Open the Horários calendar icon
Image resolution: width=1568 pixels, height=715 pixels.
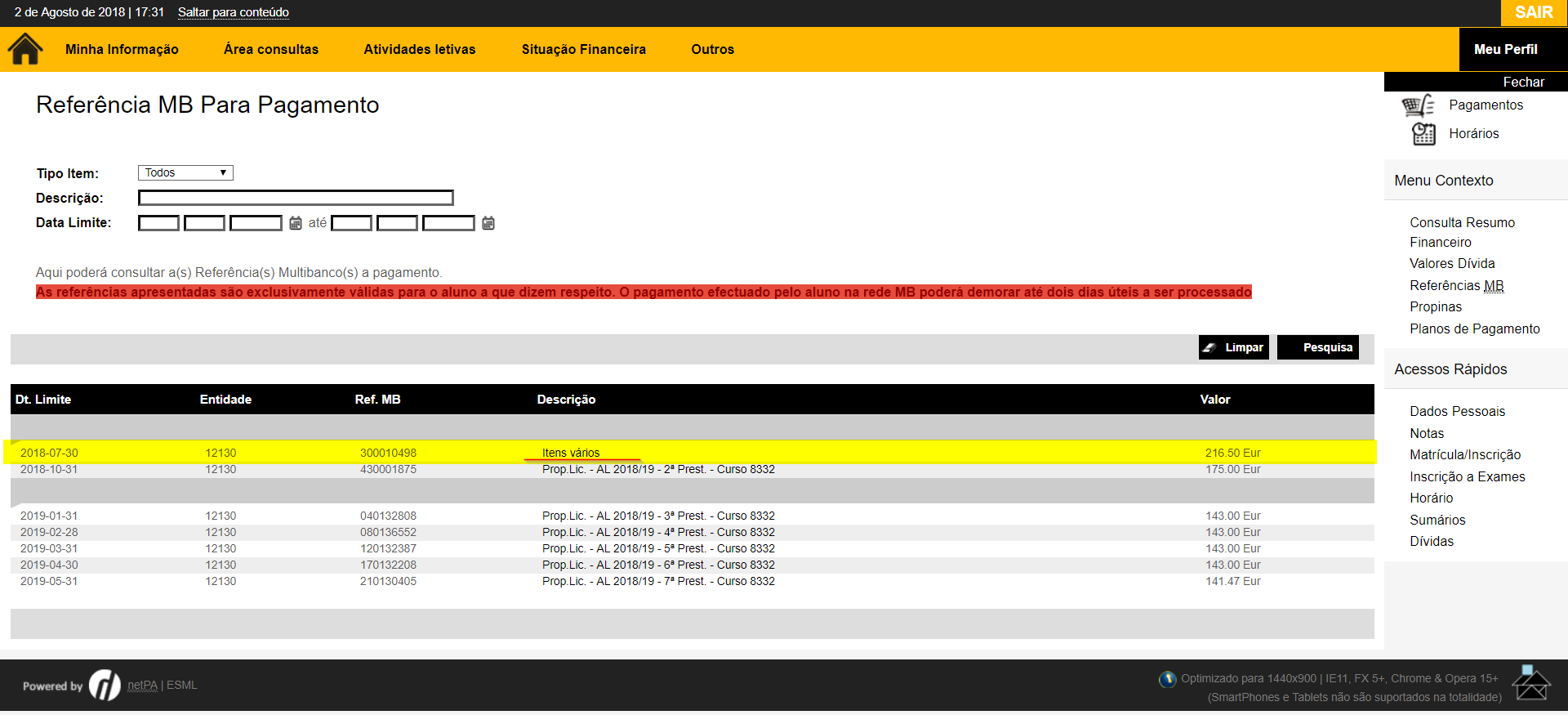(x=1423, y=134)
